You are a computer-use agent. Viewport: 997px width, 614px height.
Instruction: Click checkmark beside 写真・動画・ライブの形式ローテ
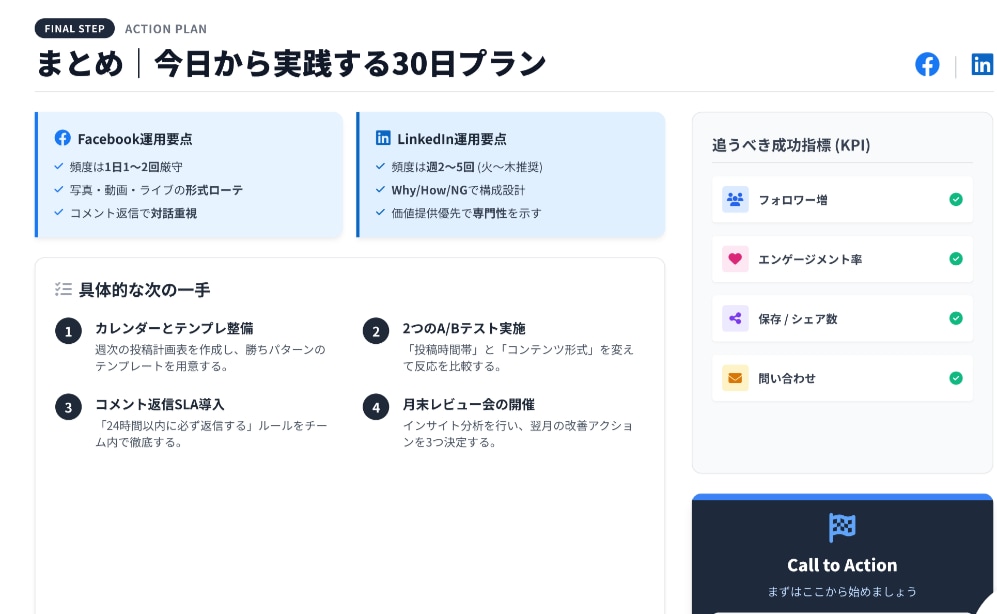(58, 189)
